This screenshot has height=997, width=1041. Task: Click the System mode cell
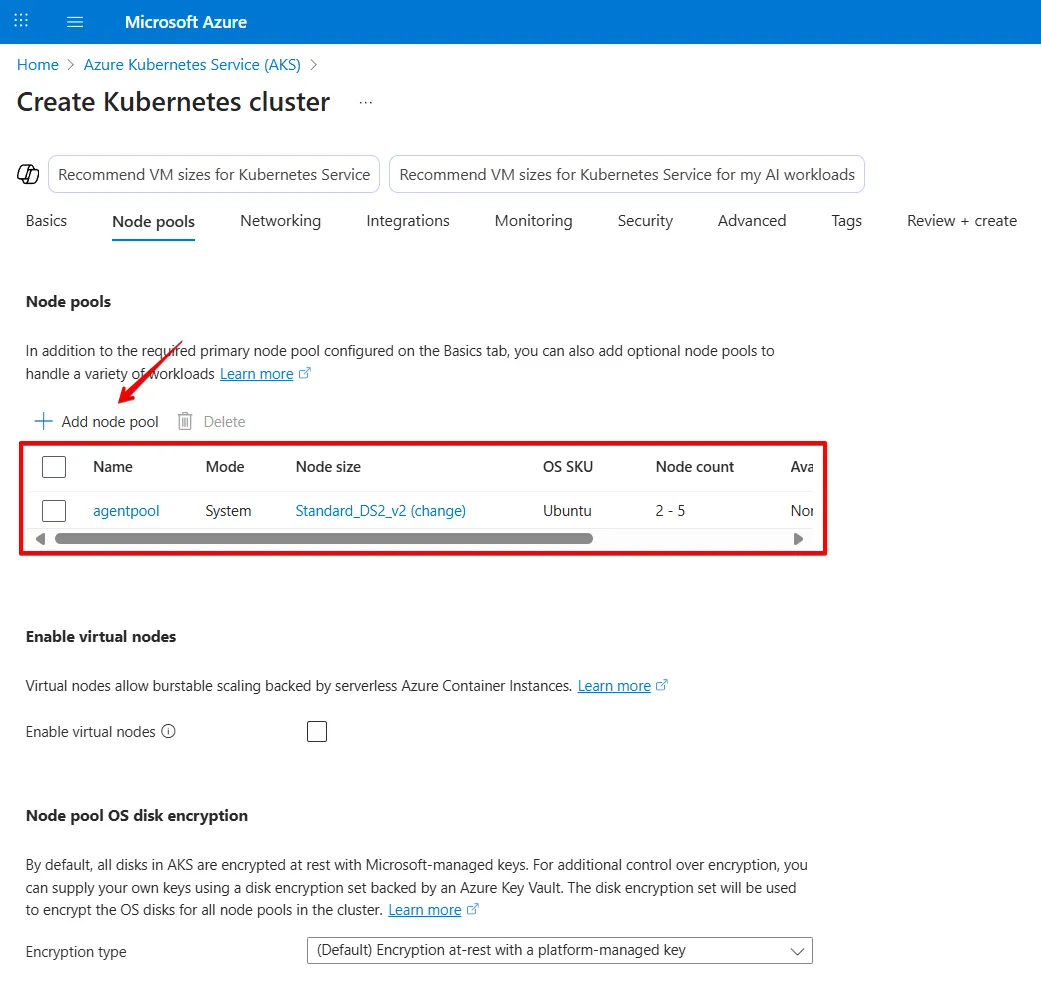click(228, 510)
